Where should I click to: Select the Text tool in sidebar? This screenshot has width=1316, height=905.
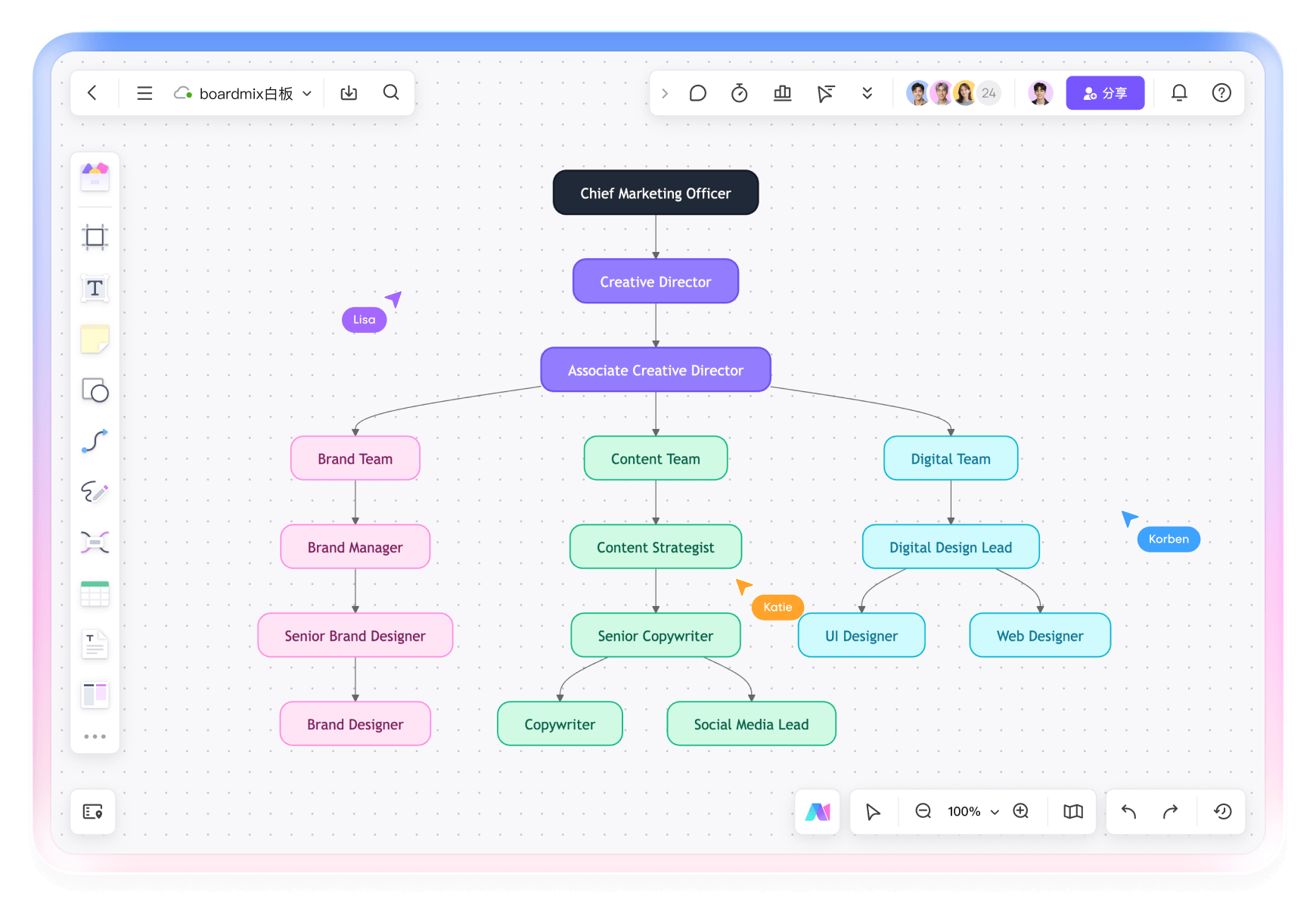(x=95, y=288)
